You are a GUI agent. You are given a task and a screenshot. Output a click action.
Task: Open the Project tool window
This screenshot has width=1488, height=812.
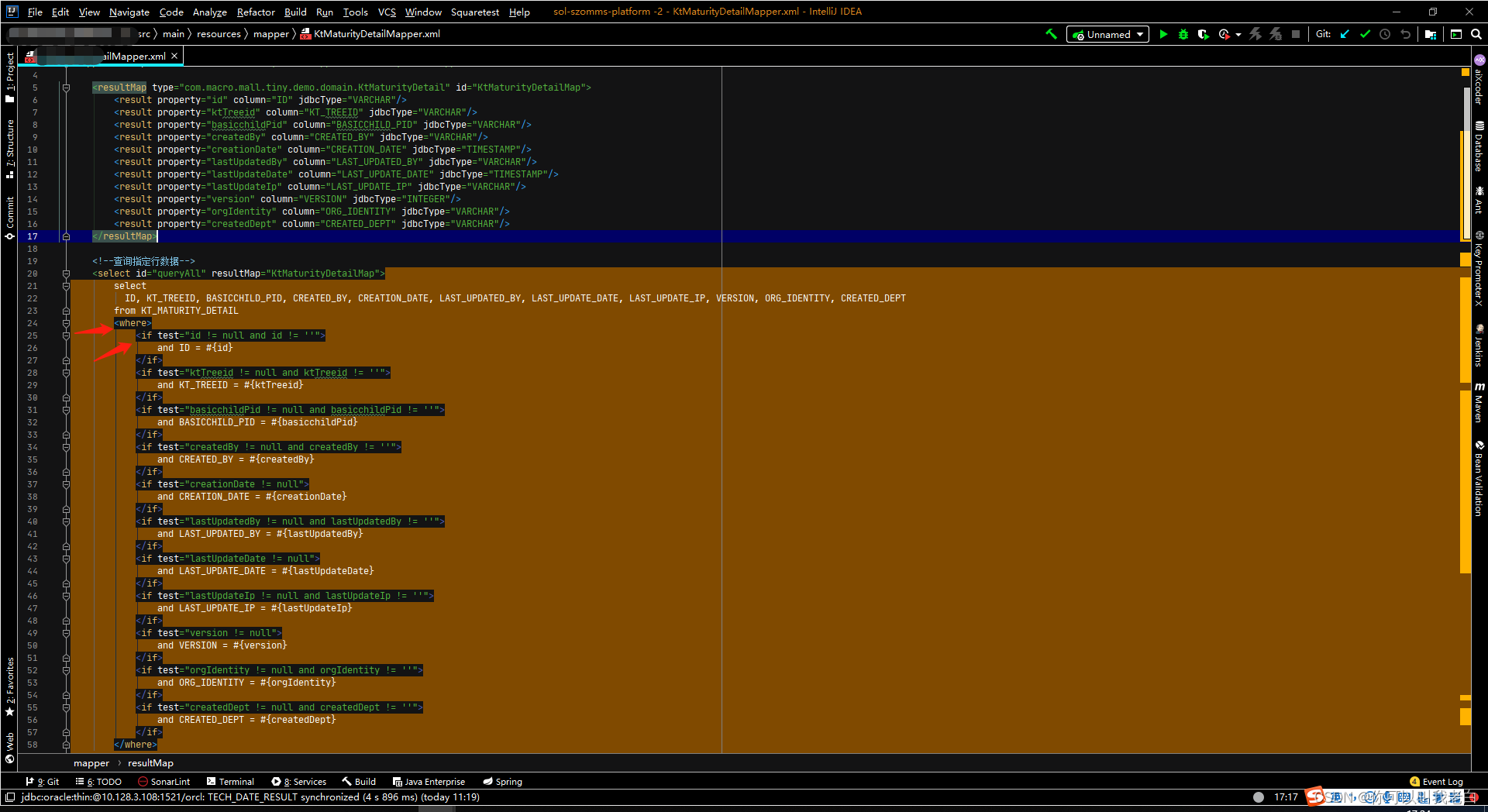(9, 77)
